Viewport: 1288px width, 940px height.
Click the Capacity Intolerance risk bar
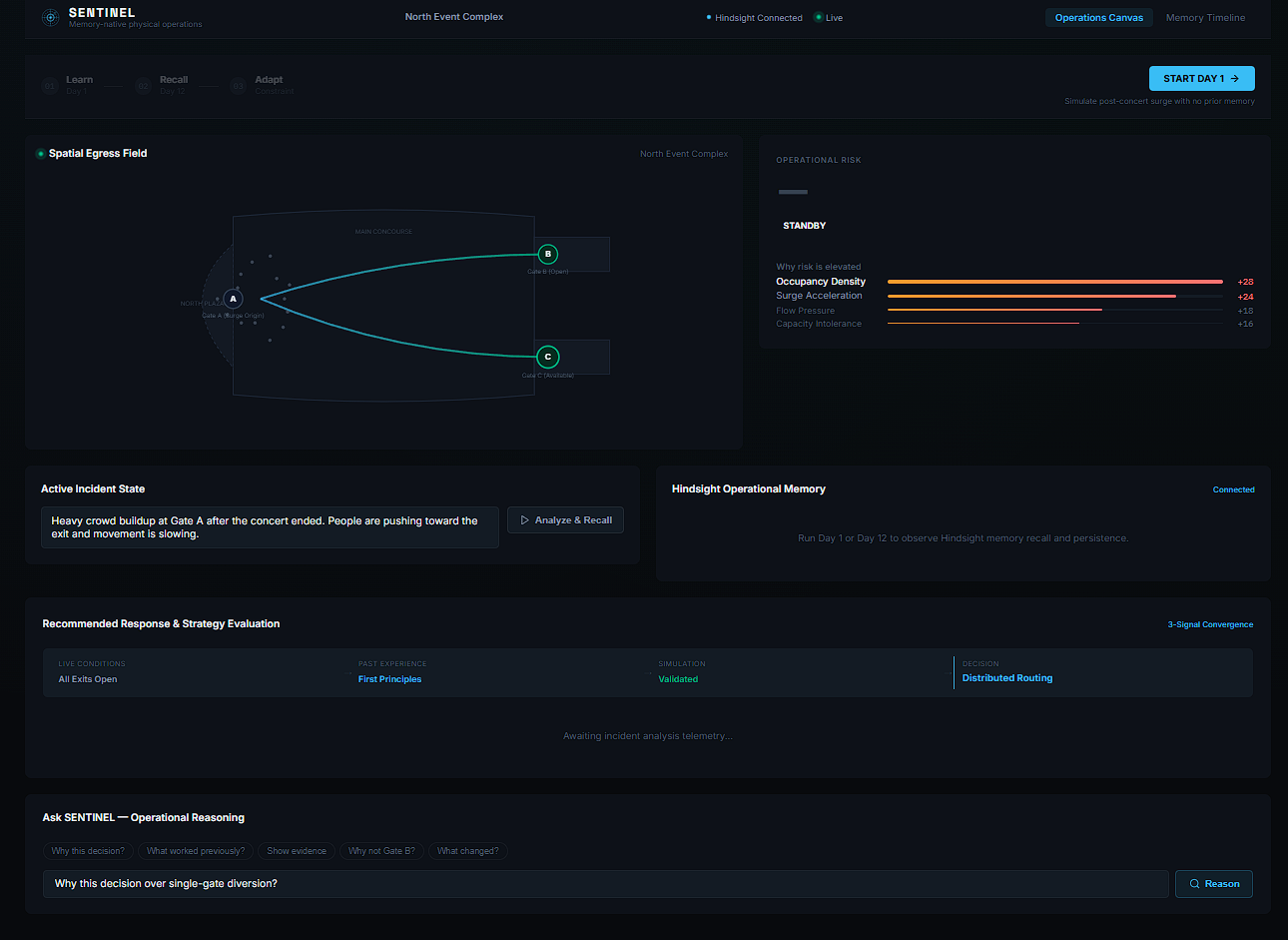point(1054,324)
